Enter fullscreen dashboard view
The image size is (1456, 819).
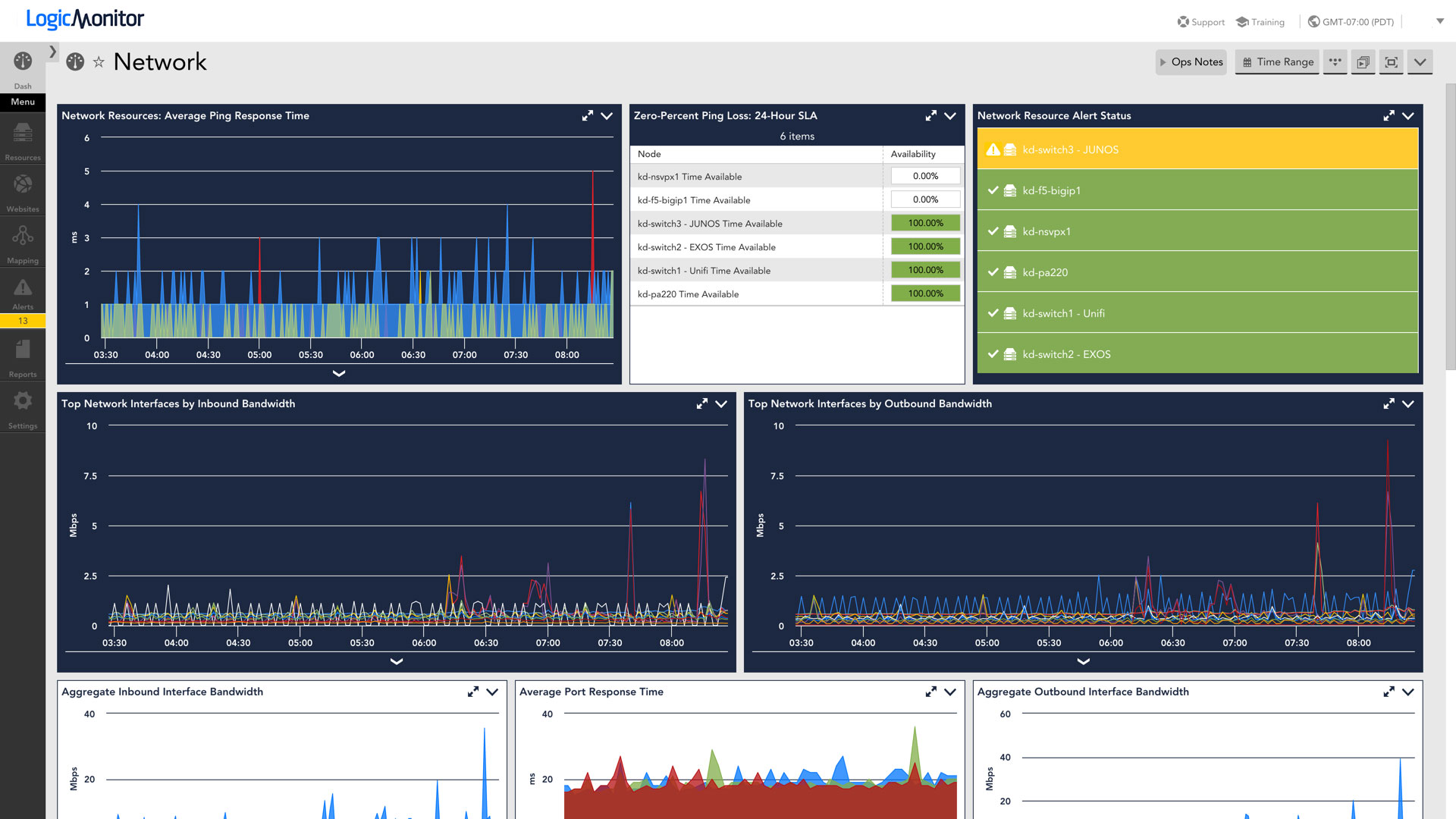tap(1392, 62)
